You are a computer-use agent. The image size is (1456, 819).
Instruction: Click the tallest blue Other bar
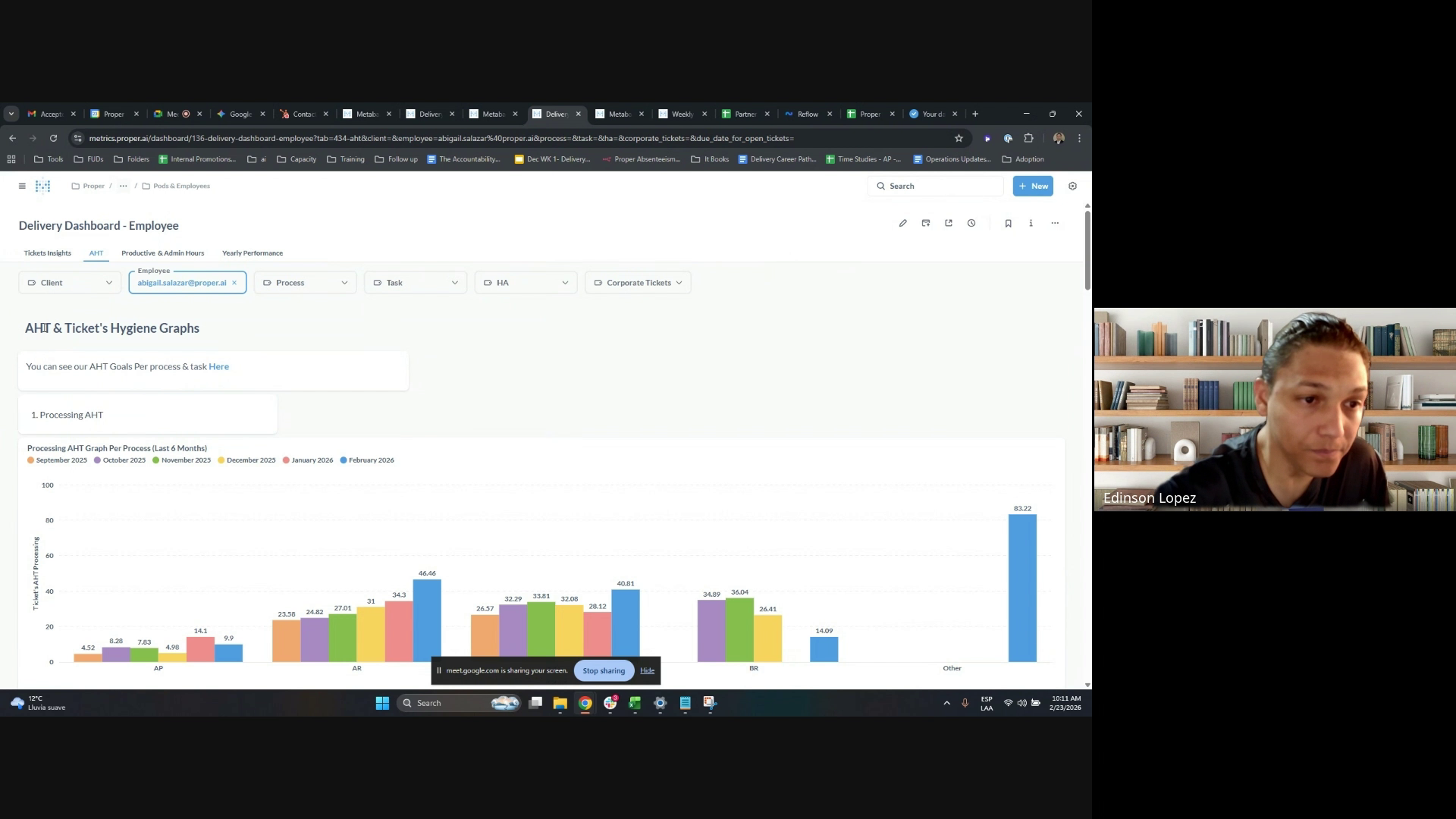click(x=1021, y=588)
